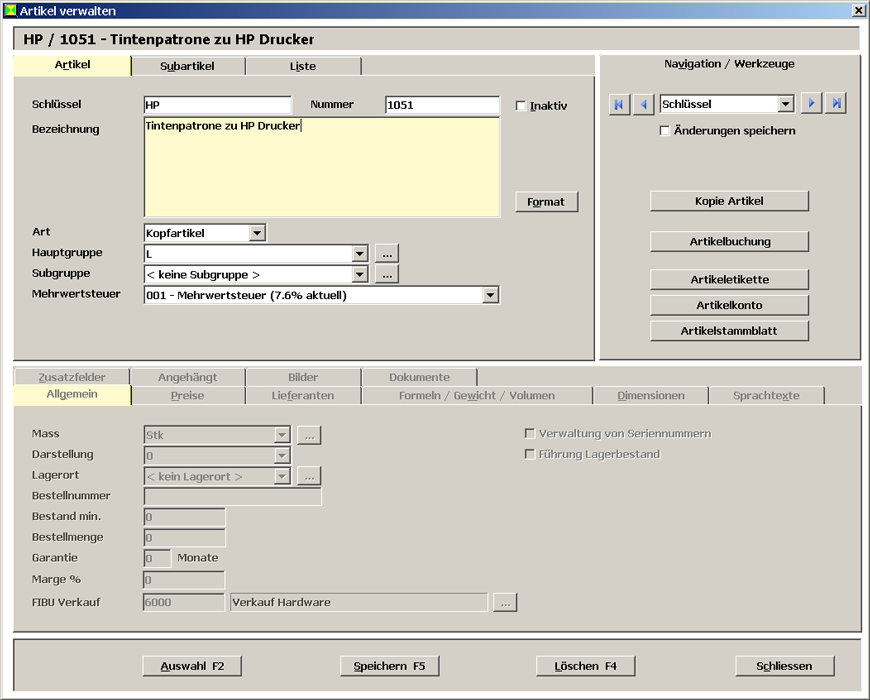Open the Mehrwertsteuer dropdown list
The height and width of the screenshot is (700, 870).
pos(490,295)
